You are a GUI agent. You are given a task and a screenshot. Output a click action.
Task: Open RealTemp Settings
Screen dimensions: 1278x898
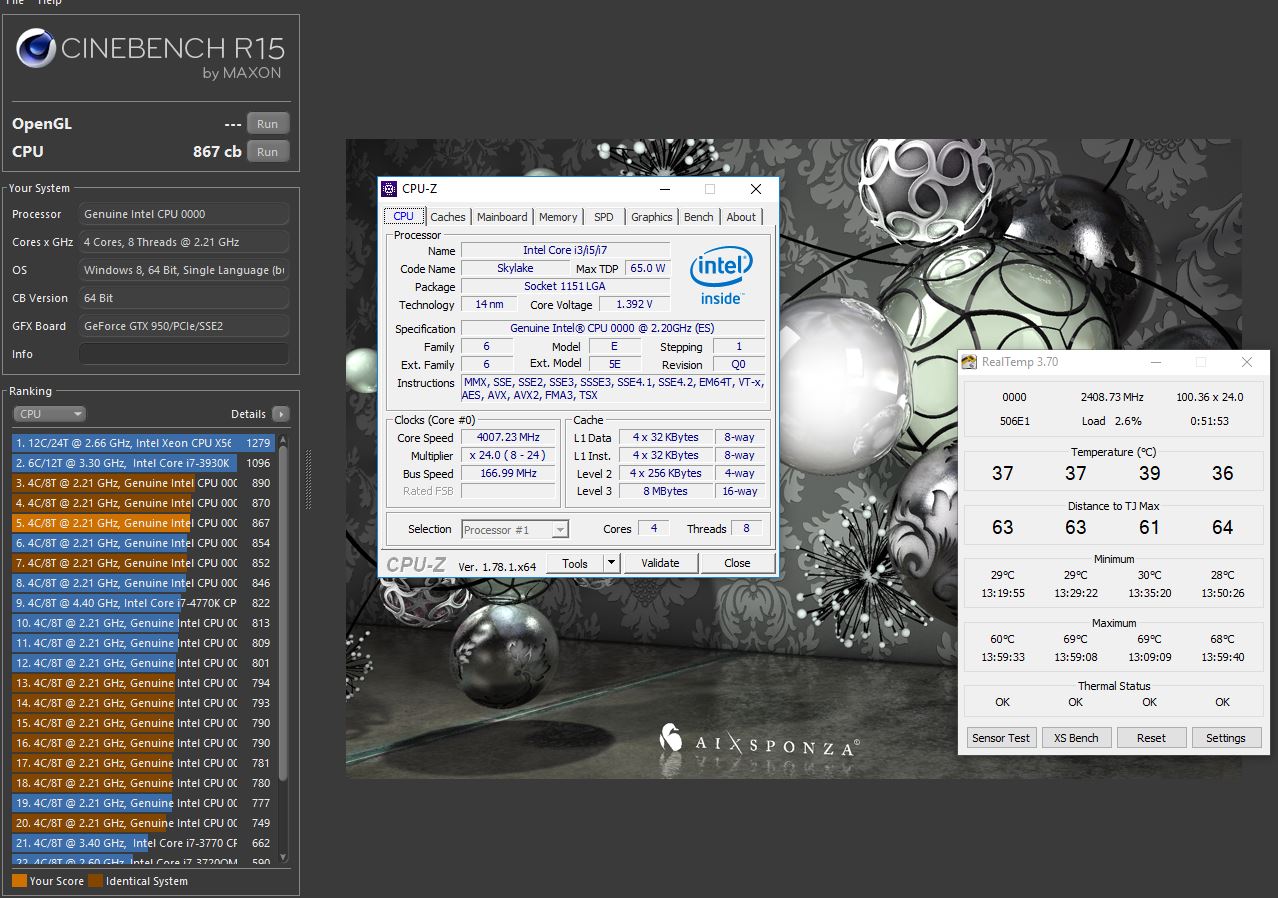tap(1226, 738)
